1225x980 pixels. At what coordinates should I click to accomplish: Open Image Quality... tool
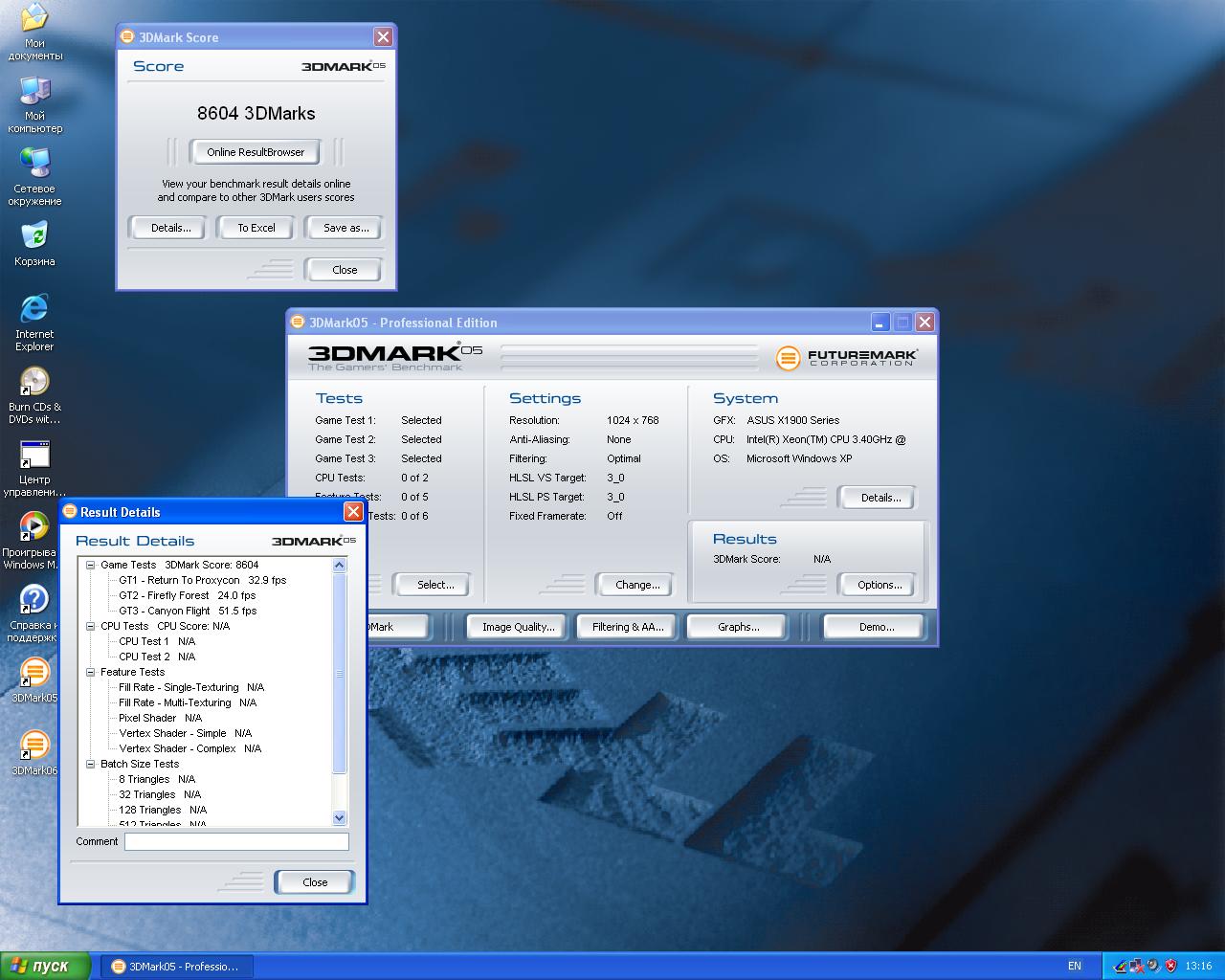click(518, 627)
